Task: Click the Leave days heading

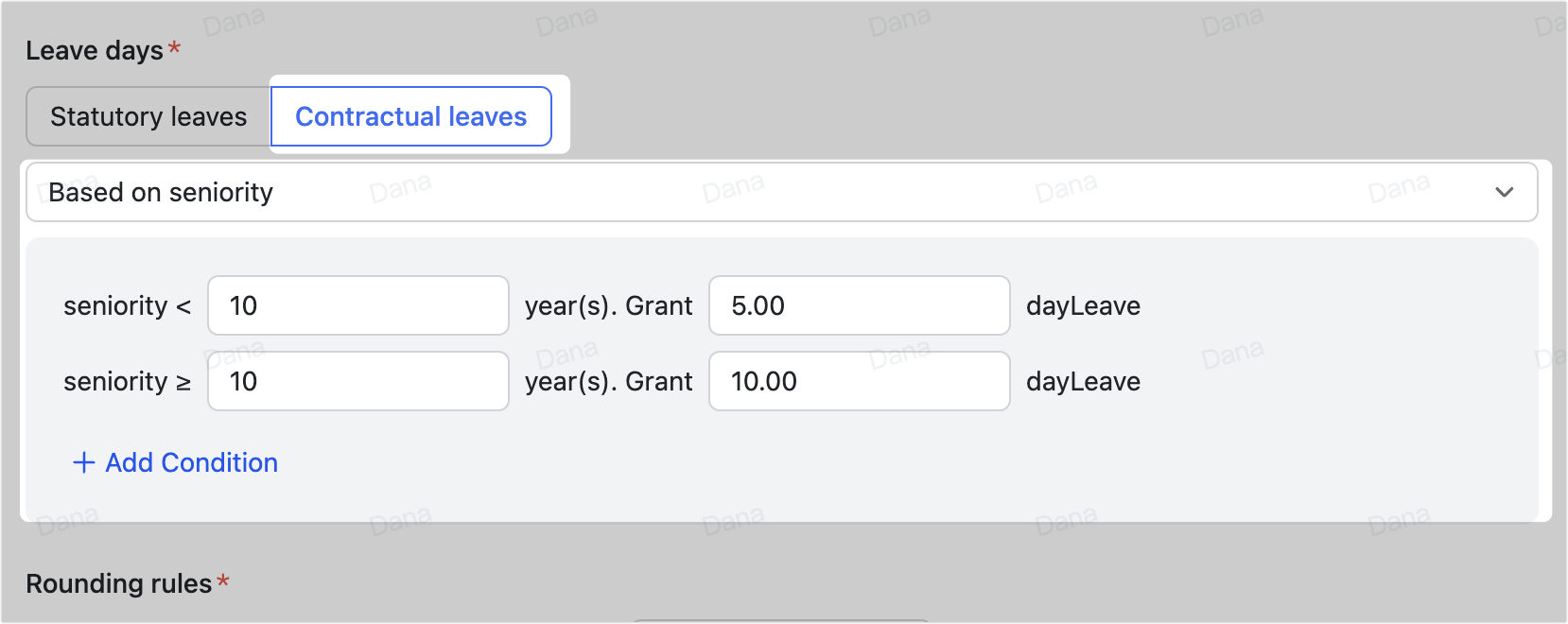Action: click(x=95, y=50)
